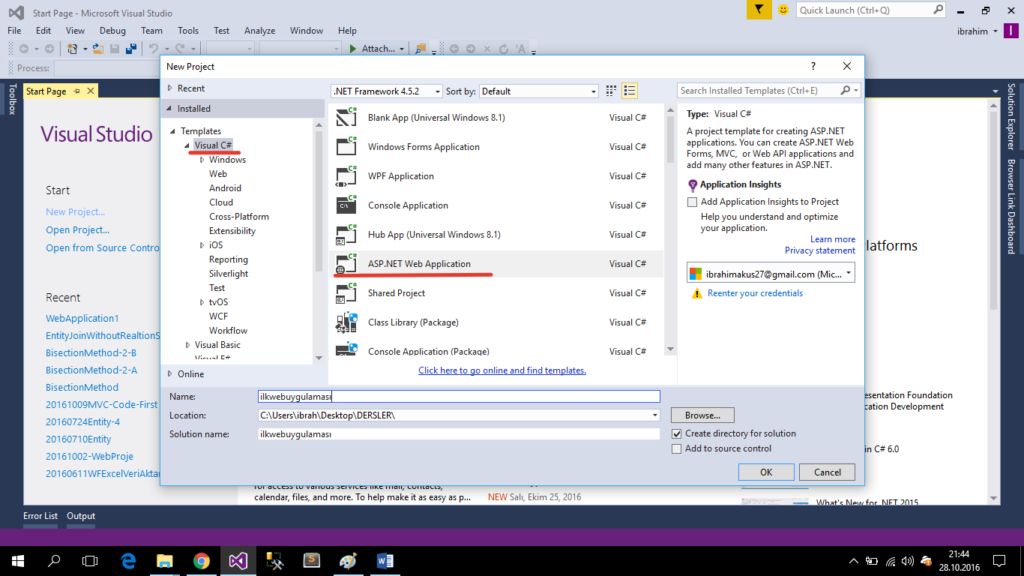The width and height of the screenshot is (1024, 576).
Task: Expand the Online section
Action: (170, 374)
